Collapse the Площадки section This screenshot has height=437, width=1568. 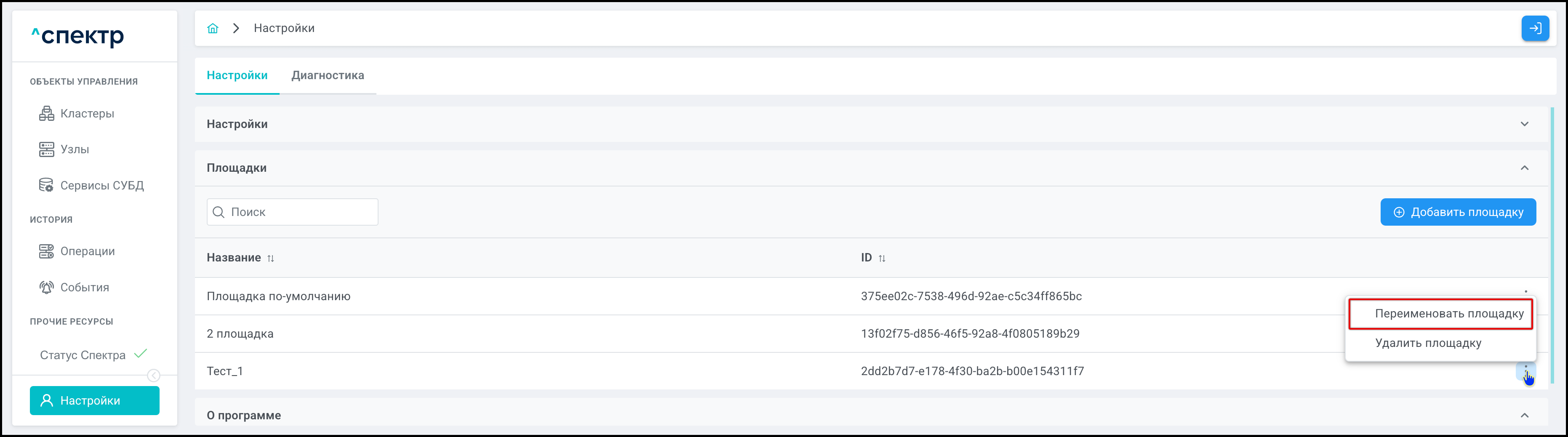click(1524, 168)
